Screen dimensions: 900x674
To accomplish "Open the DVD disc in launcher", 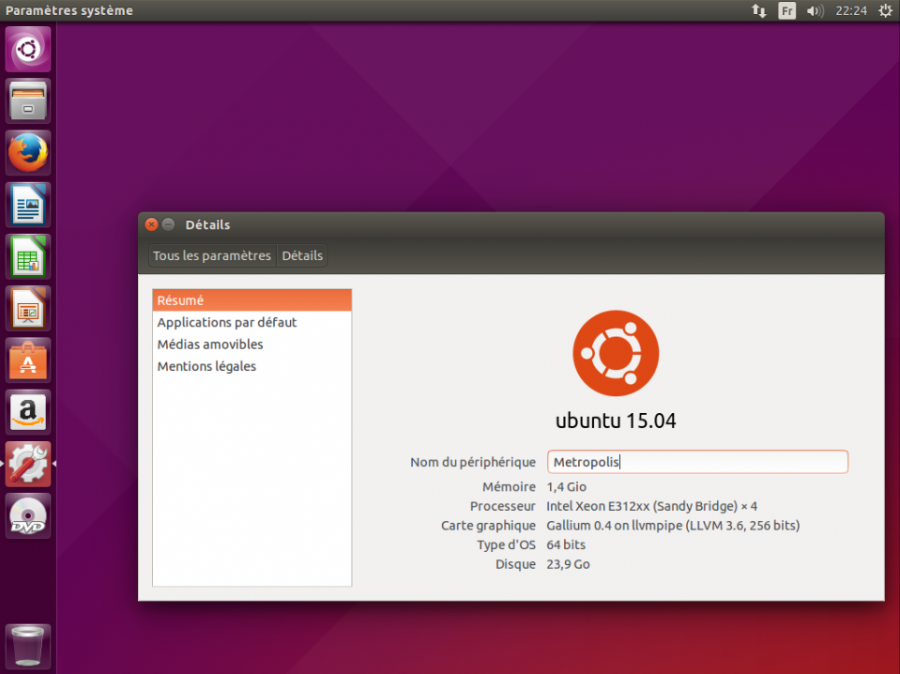I will pyautogui.click(x=28, y=516).
